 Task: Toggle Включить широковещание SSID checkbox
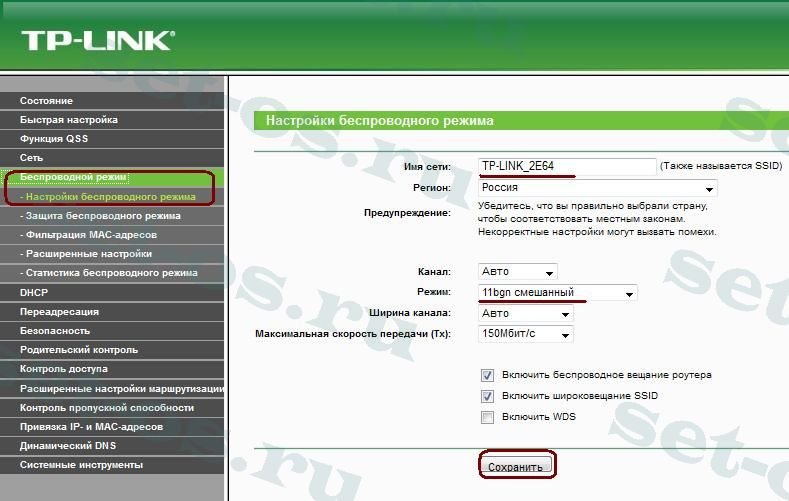[487, 396]
